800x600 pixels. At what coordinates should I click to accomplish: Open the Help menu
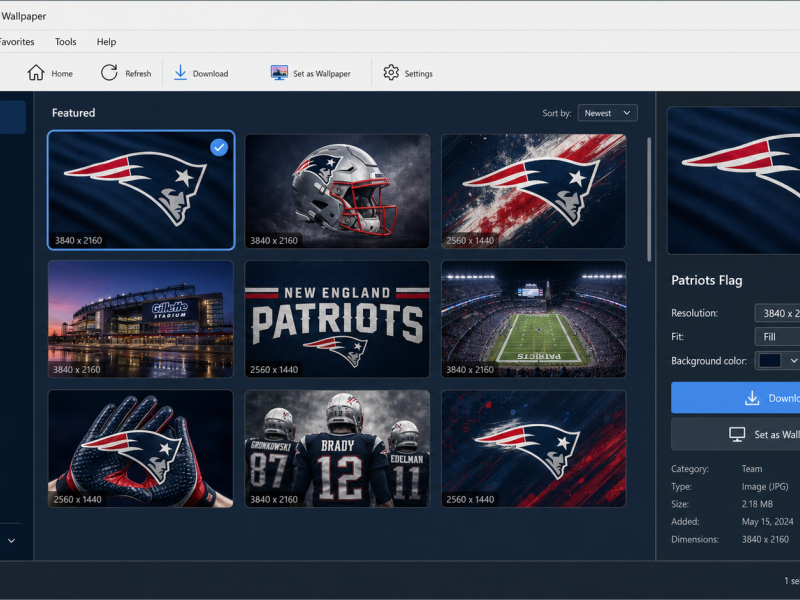(106, 42)
